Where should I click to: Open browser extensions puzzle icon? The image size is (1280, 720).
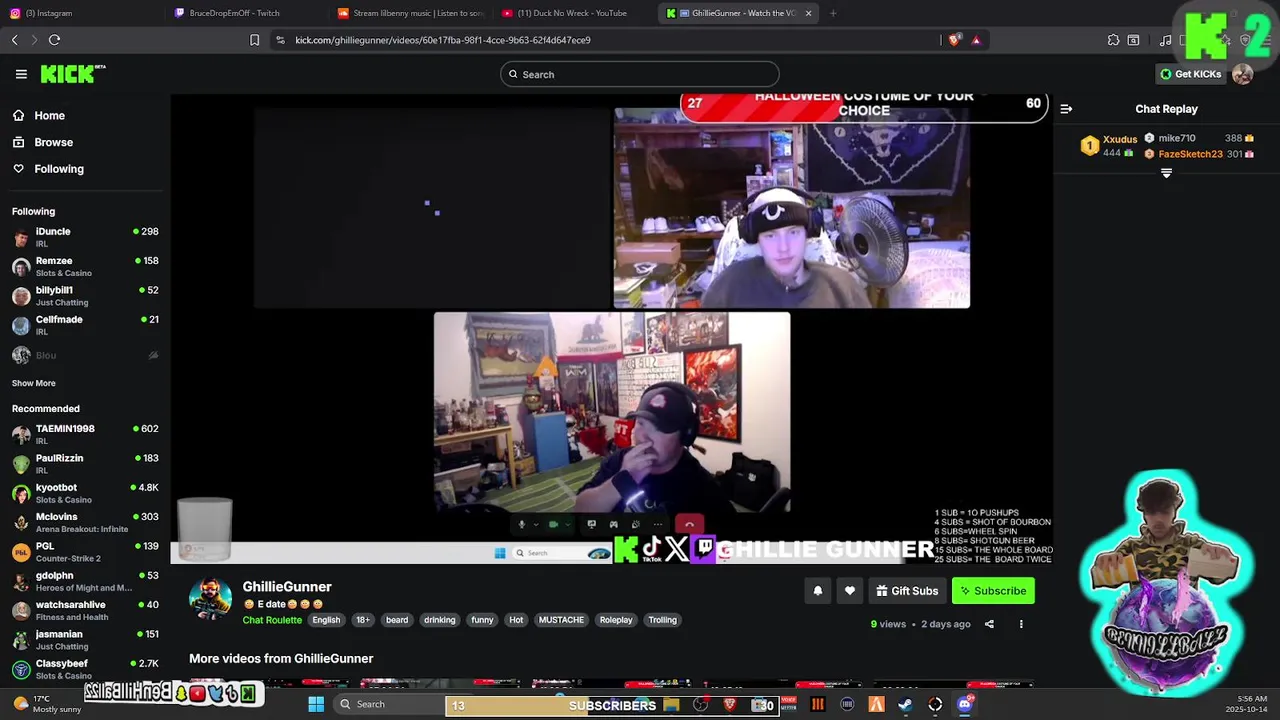1113,40
